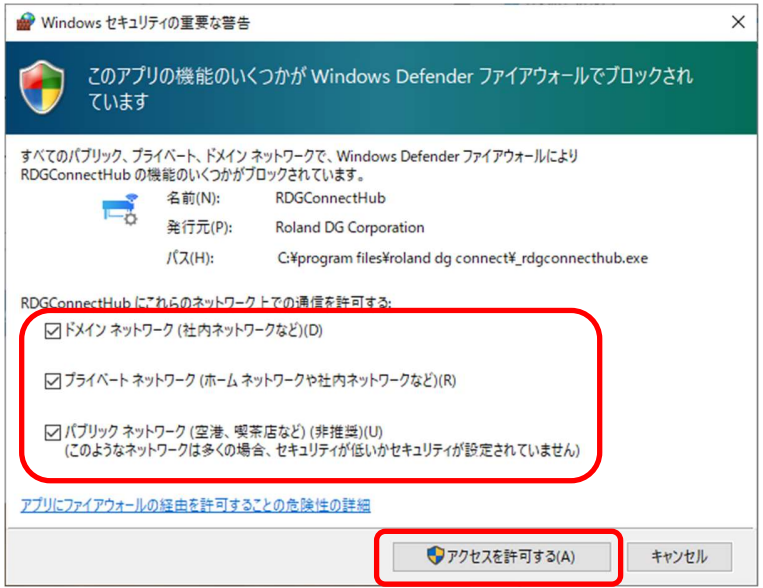
Task: Click the public network security warning note
Action: point(322,450)
